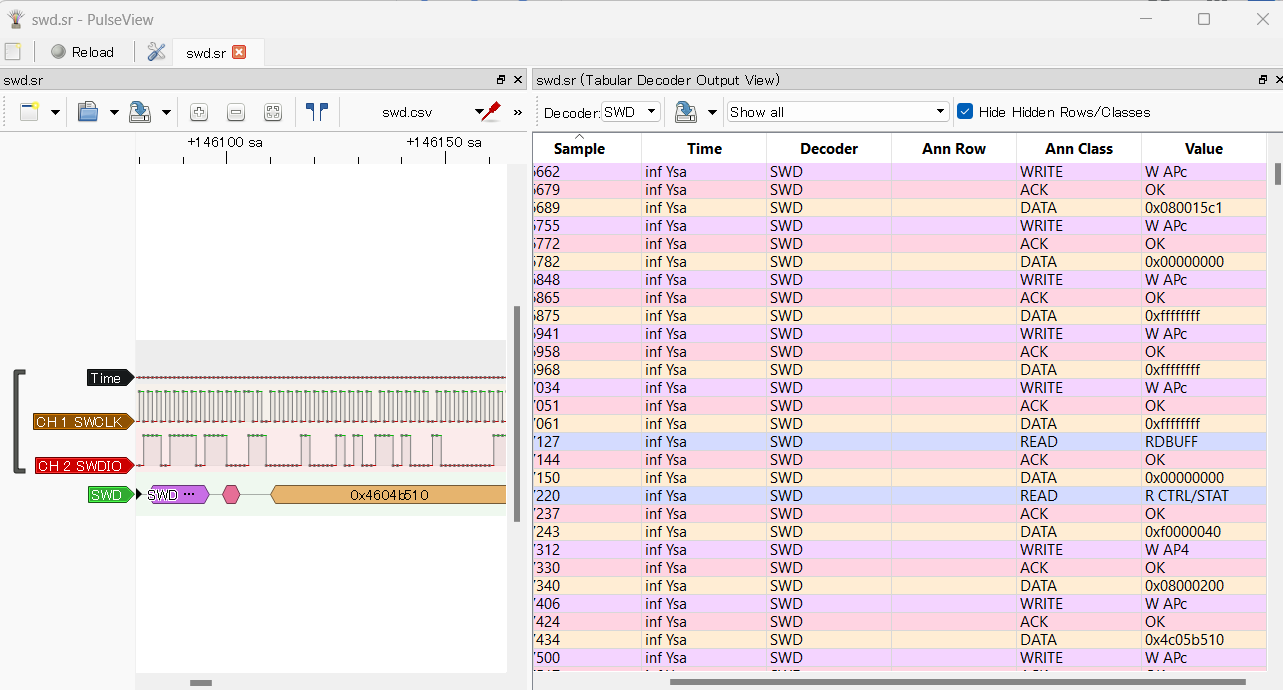Viewport: 1283px width, 690px height.
Task: Open the Decoder SWD dropdown
Action: click(x=631, y=112)
